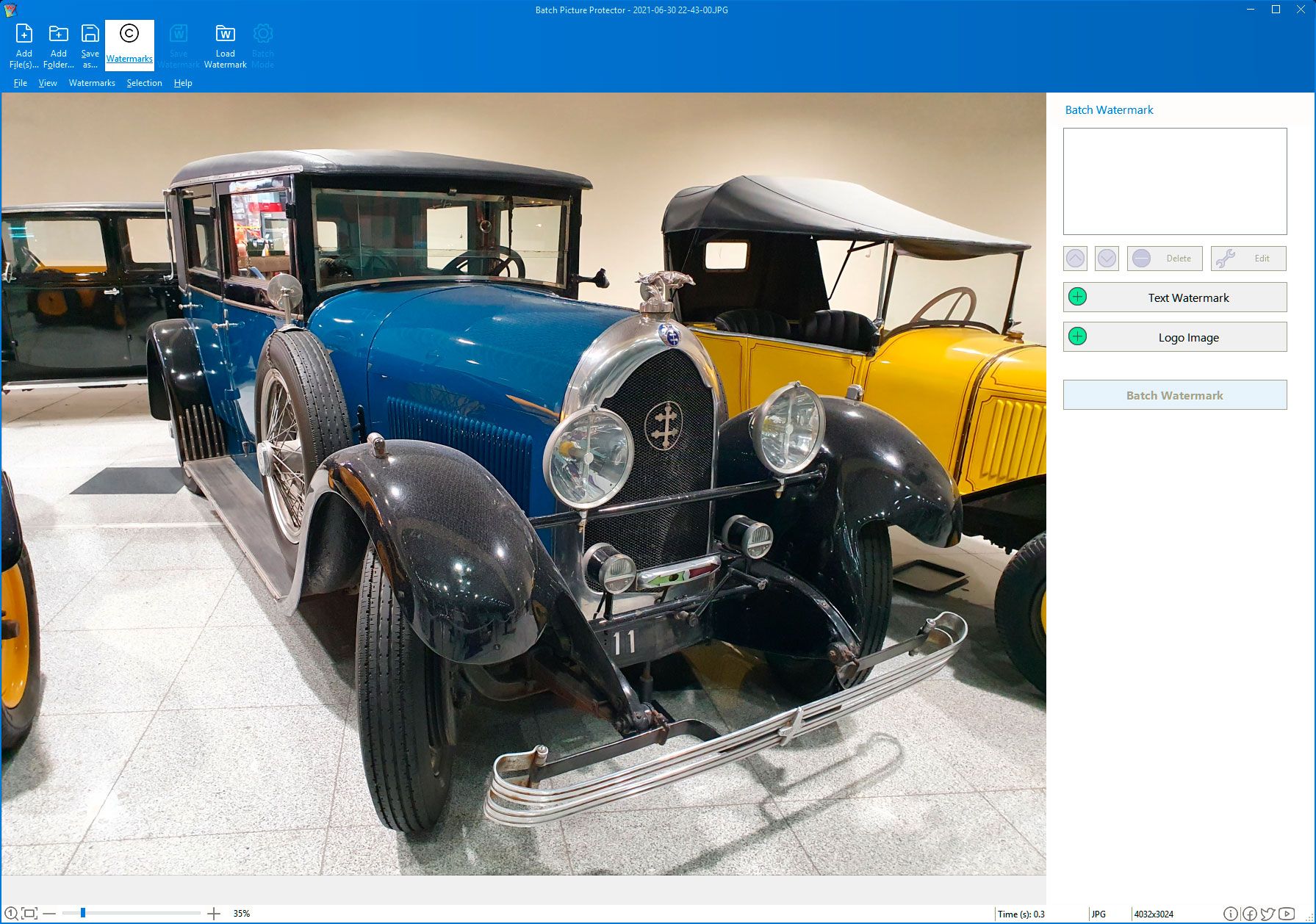Open the Watermarks toolbar button
Screen dimensions: 1316x924
129,46
